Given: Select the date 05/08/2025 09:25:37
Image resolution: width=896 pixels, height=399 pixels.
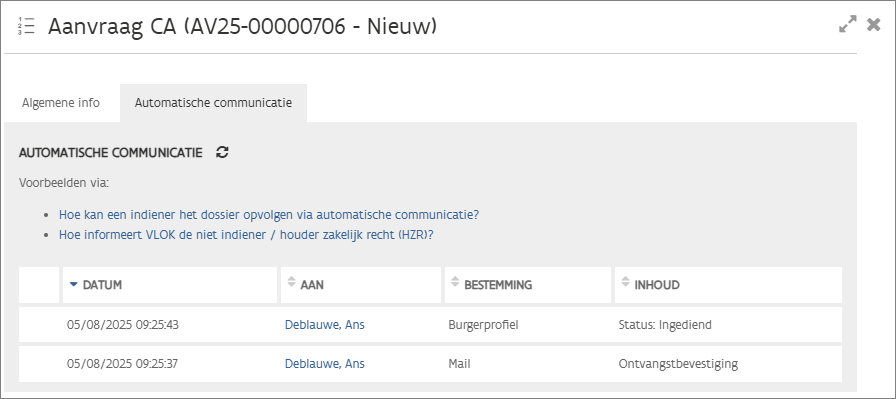Looking at the screenshot, I should (x=122, y=364).
